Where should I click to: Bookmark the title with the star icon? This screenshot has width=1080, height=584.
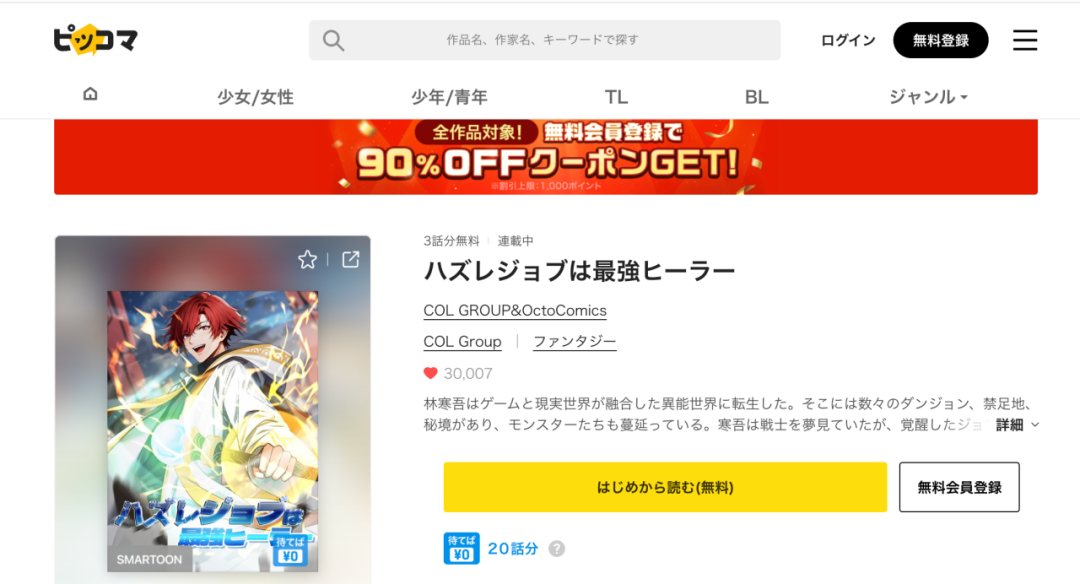tap(307, 260)
